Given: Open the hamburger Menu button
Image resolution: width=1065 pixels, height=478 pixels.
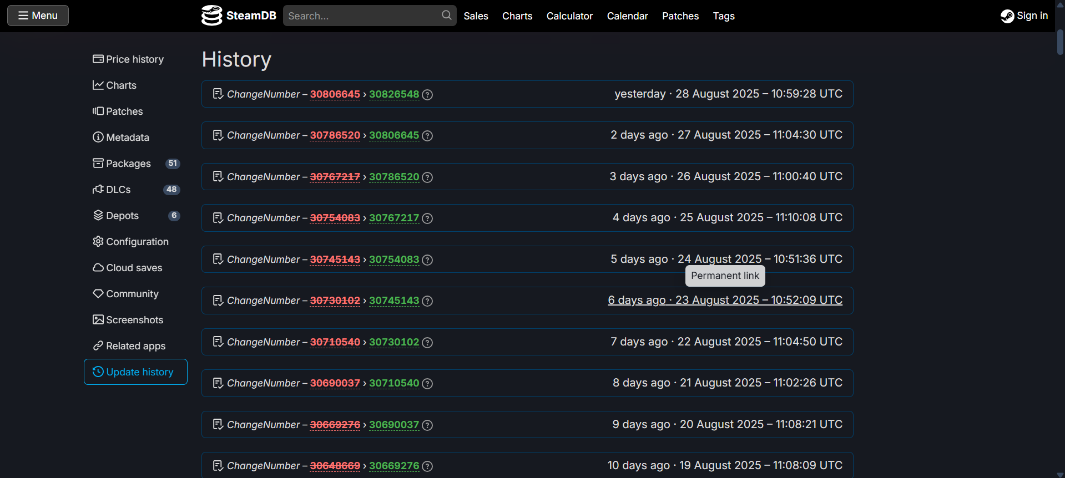Looking at the screenshot, I should (38, 16).
